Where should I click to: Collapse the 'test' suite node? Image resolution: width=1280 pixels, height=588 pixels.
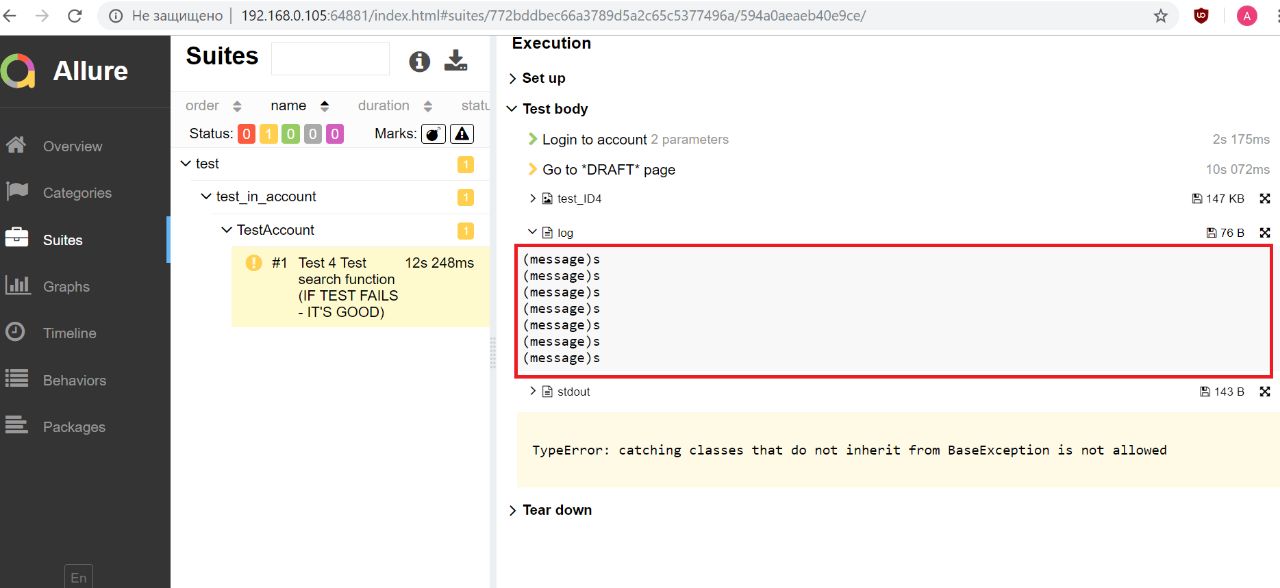click(185, 163)
